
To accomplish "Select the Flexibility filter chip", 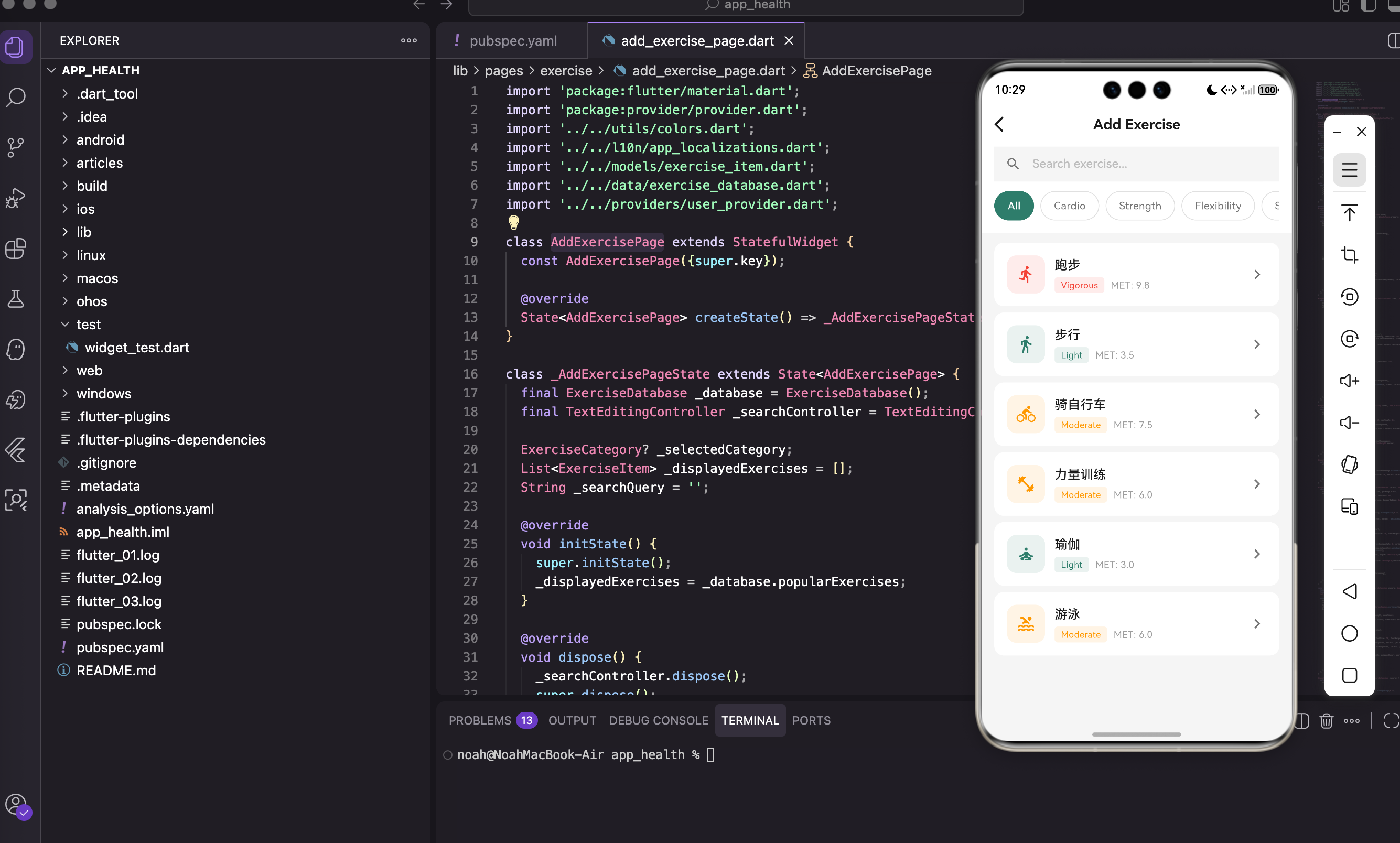I will (1217, 206).
